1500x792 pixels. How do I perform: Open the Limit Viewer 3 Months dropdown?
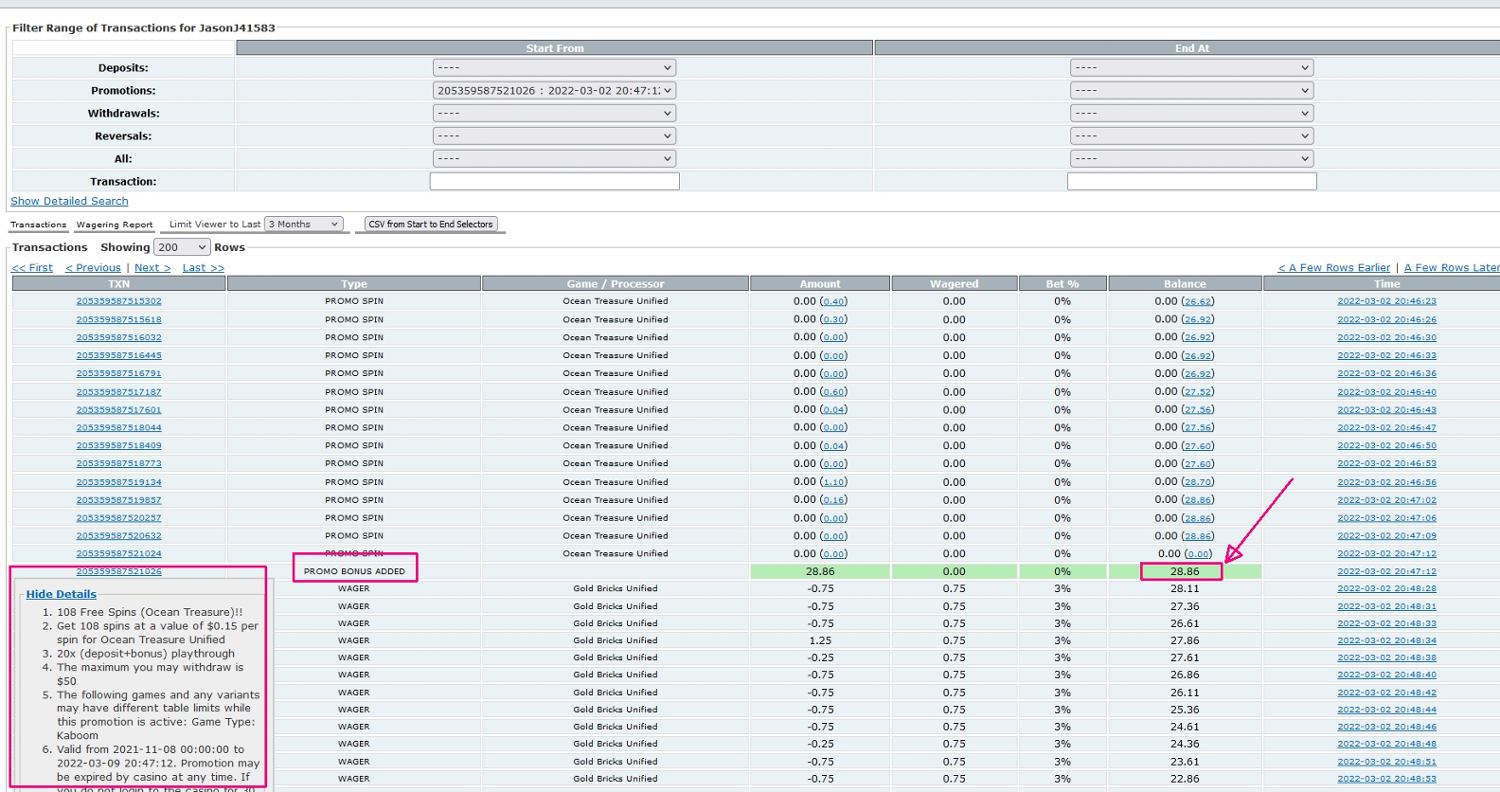(304, 224)
